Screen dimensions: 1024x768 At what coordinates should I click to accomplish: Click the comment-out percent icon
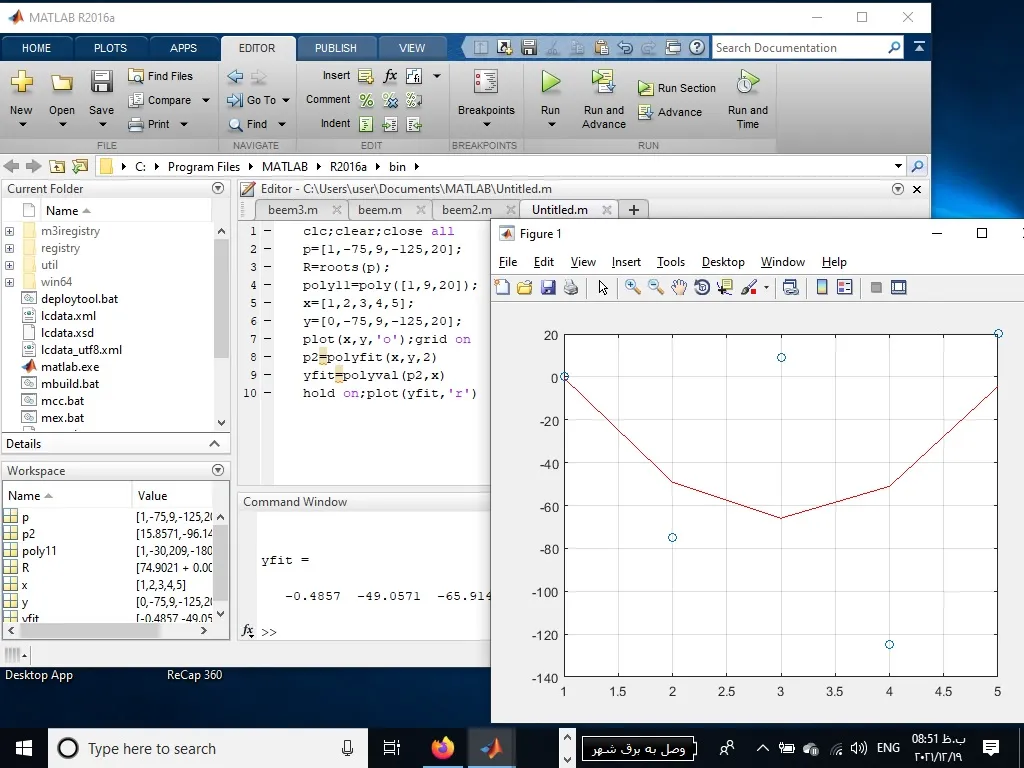click(366, 100)
